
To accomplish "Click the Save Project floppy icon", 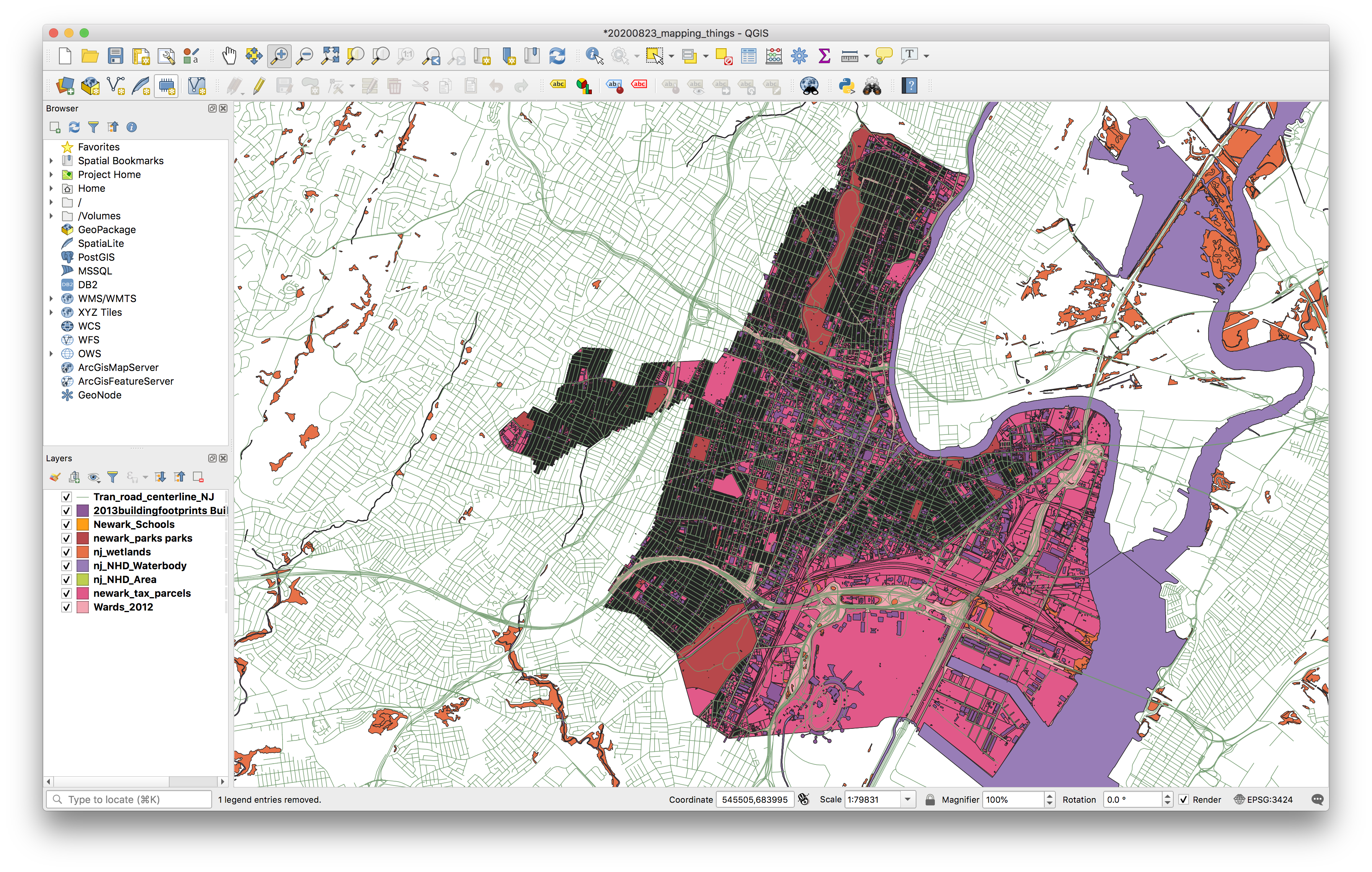I will [x=116, y=56].
